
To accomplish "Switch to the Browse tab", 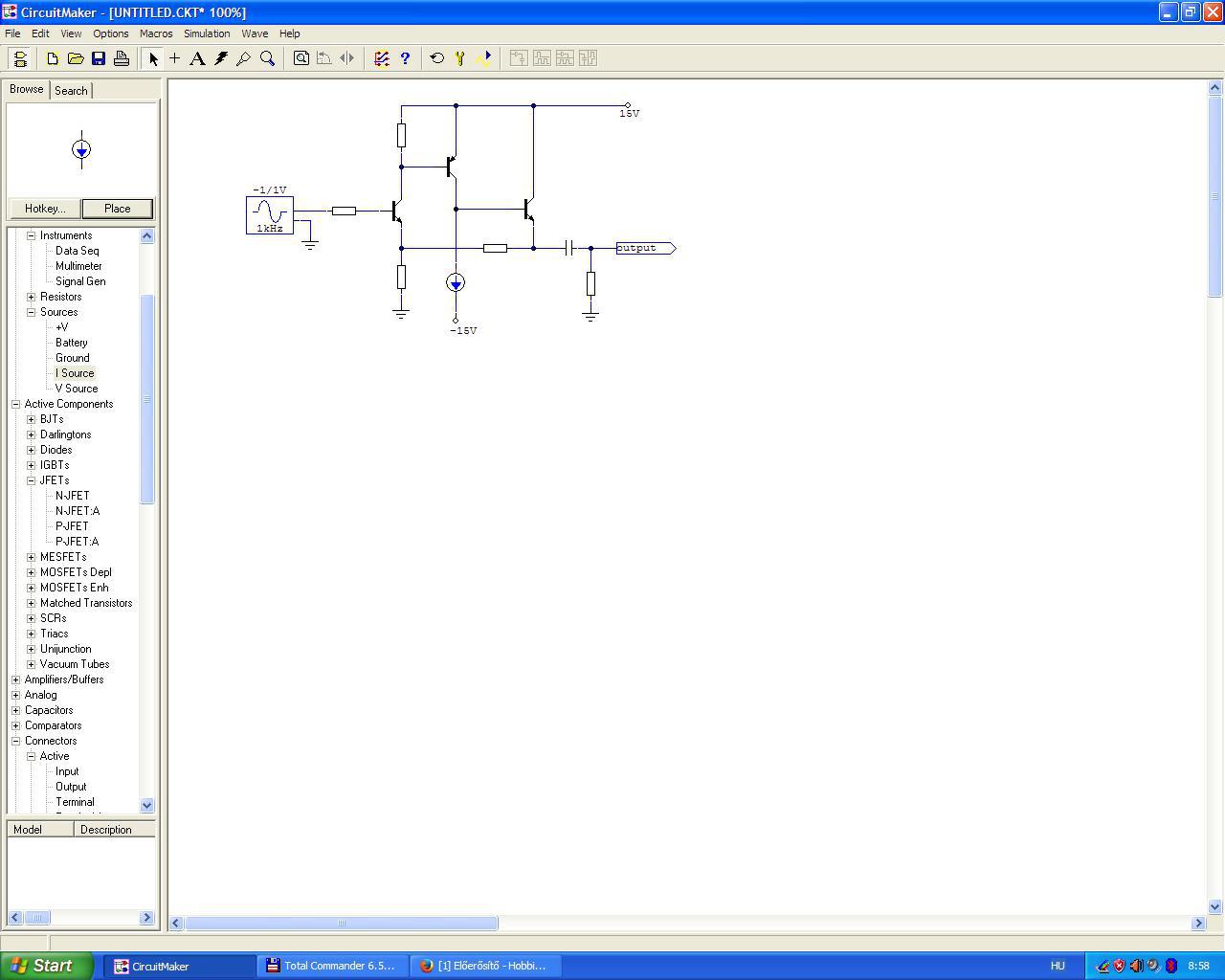I will pos(27,89).
